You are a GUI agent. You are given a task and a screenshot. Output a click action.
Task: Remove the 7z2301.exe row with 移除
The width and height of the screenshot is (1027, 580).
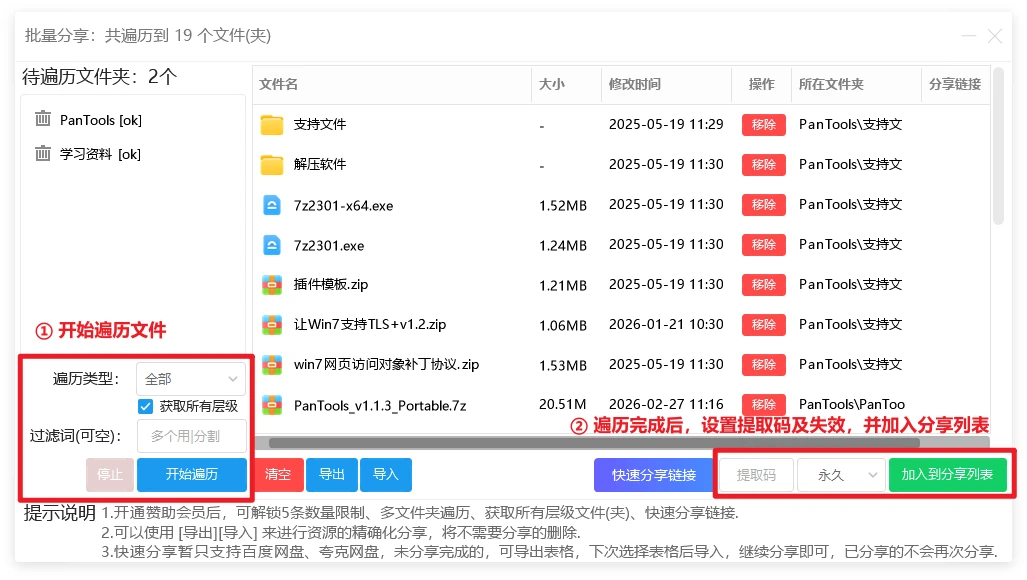763,245
